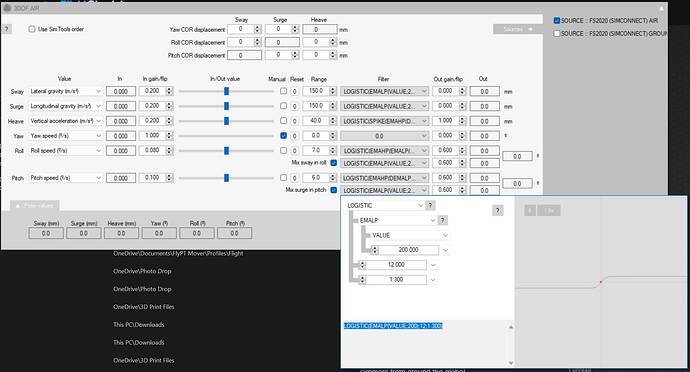Click the Heave Out gain/flip stepper (1.000)

point(462,121)
